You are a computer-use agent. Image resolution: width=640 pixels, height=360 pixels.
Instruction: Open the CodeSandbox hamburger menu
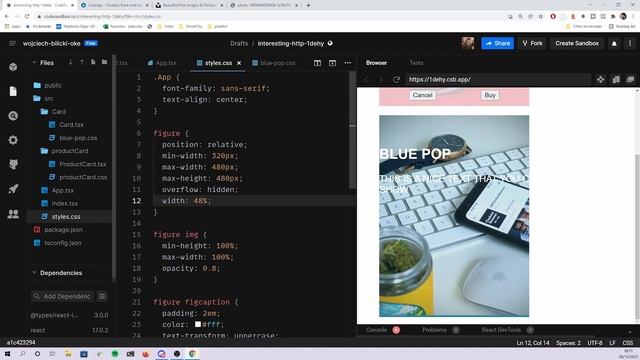13,43
